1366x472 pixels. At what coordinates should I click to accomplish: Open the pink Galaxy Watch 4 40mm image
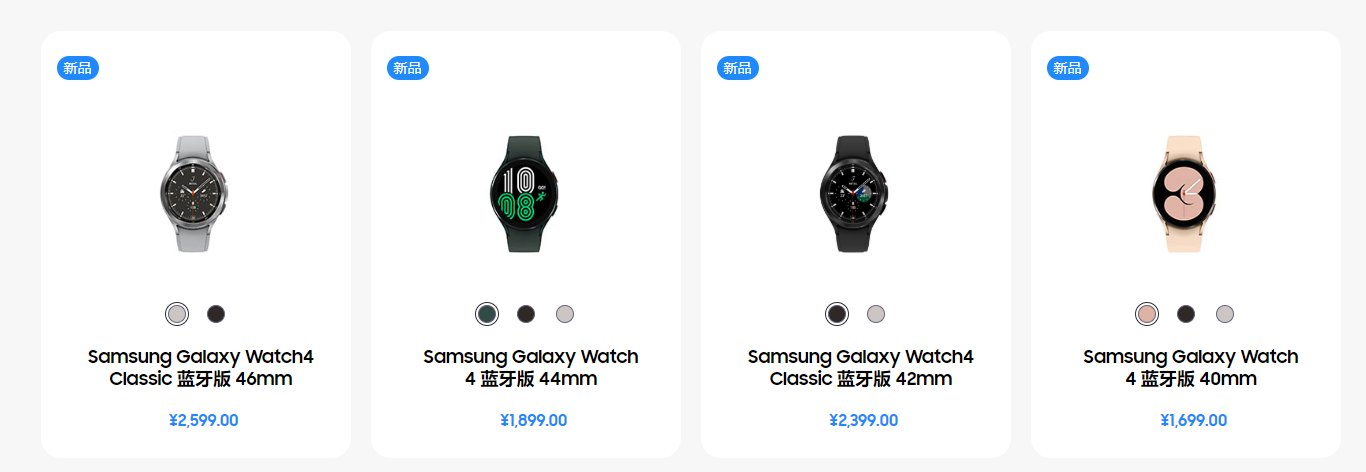(1184, 193)
